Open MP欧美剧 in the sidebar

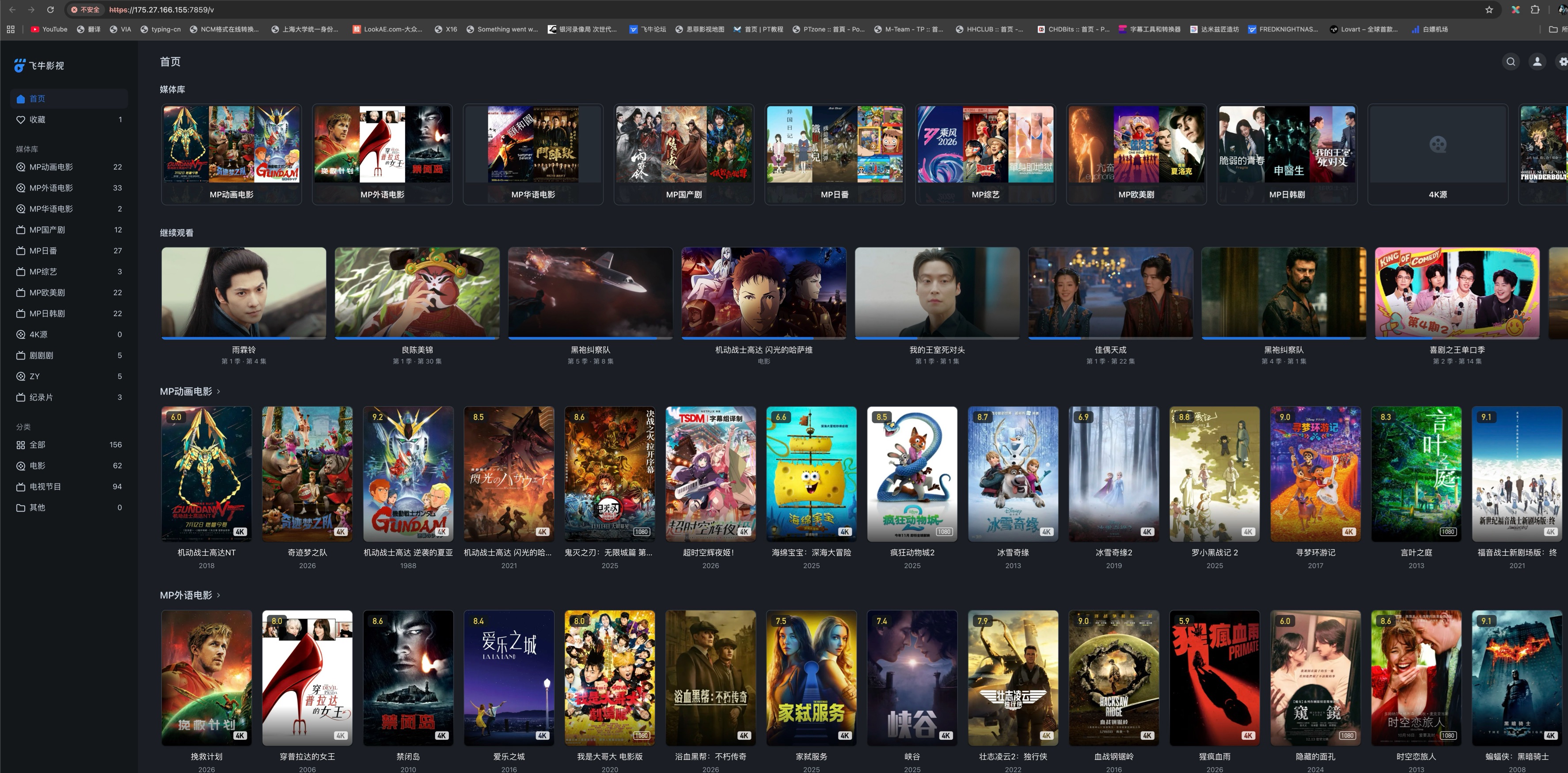(69, 292)
